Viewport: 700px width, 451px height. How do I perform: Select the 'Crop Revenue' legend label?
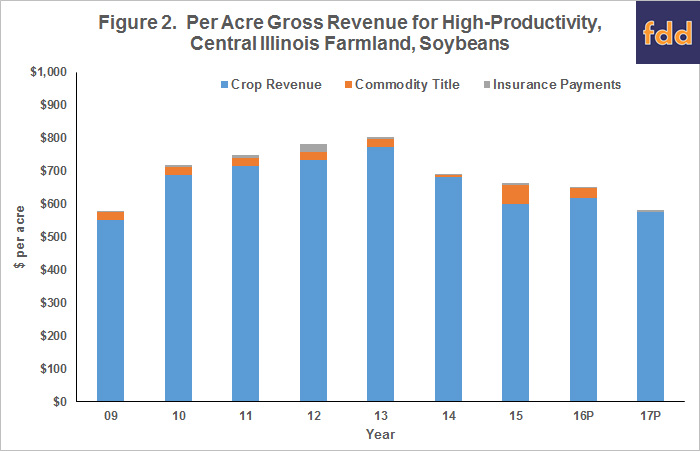[276, 84]
